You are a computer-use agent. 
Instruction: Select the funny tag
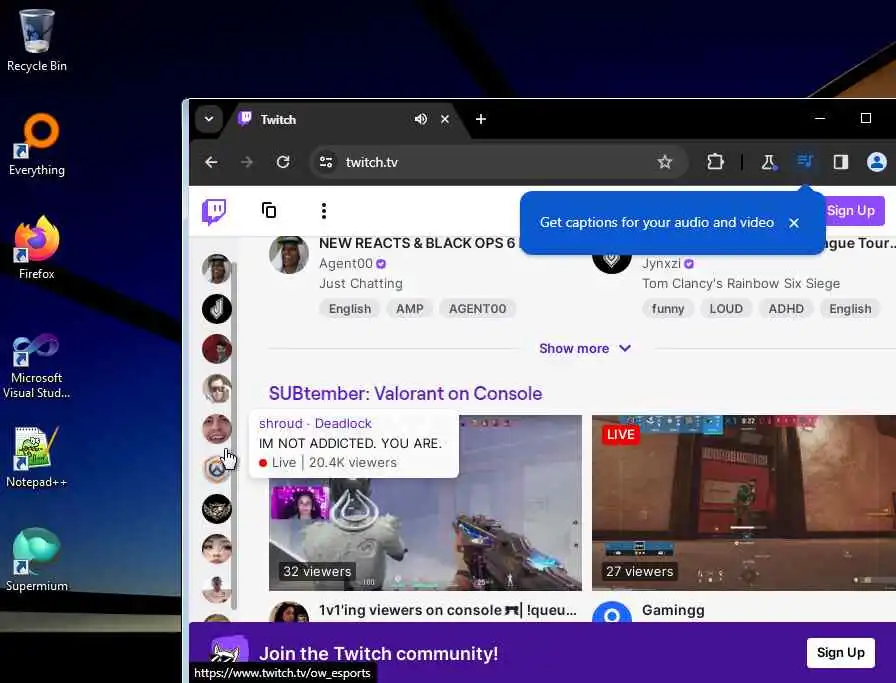click(668, 309)
